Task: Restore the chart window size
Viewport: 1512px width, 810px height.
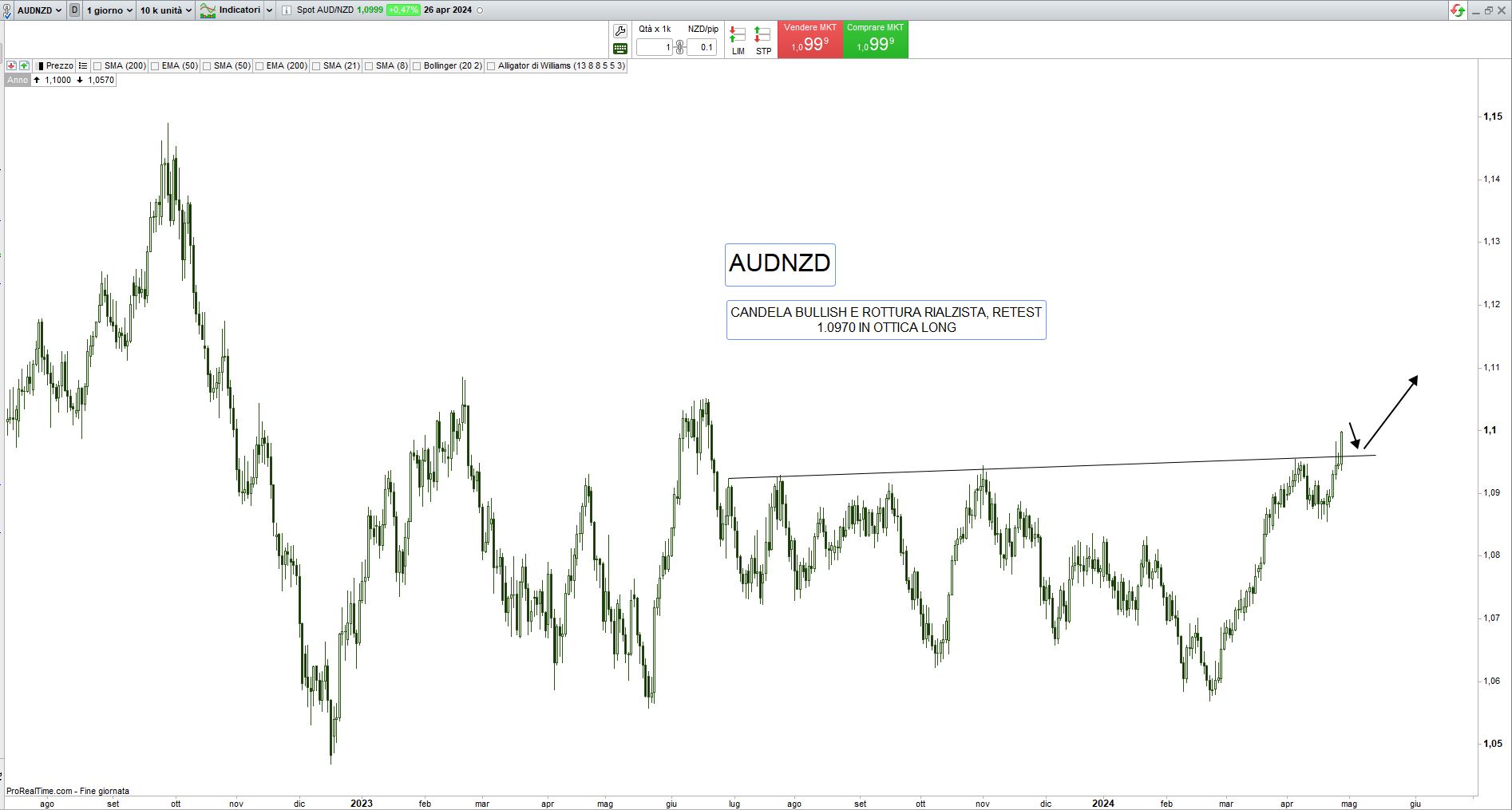Action: (1489, 10)
